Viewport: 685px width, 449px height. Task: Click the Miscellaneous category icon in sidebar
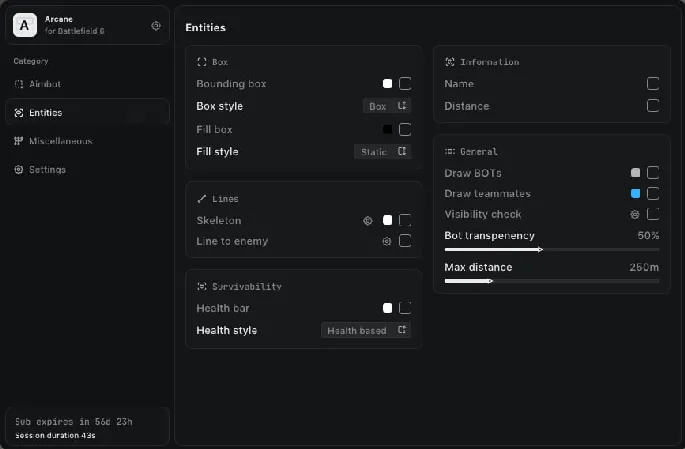tap(18, 141)
